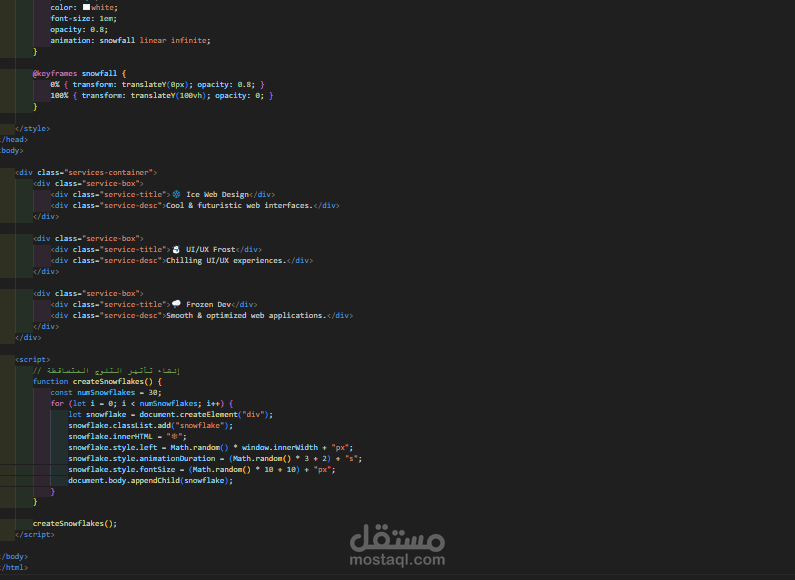Click the "snowflake.style.fontSize" line
Viewport: 795px width, 580px height.
coord(202,469)
